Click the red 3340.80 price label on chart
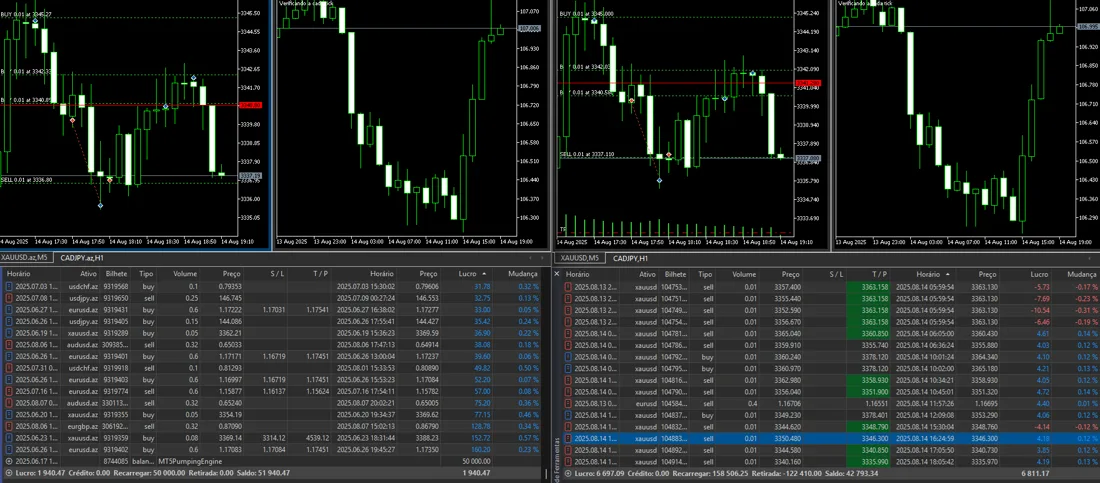Image resolution: width=1100 pixels, height=483 pixels. click(x=250, y=105)
